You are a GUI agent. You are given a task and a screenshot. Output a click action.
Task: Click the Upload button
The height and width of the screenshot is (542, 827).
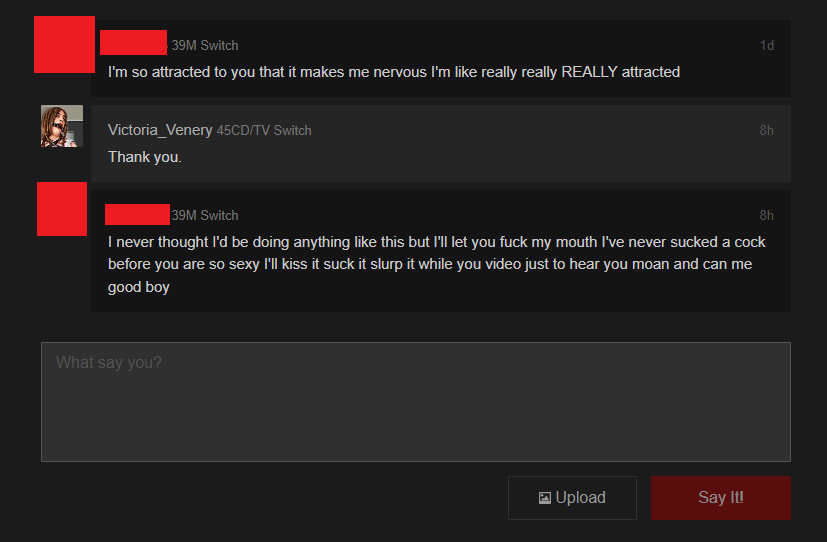(572, 498)
